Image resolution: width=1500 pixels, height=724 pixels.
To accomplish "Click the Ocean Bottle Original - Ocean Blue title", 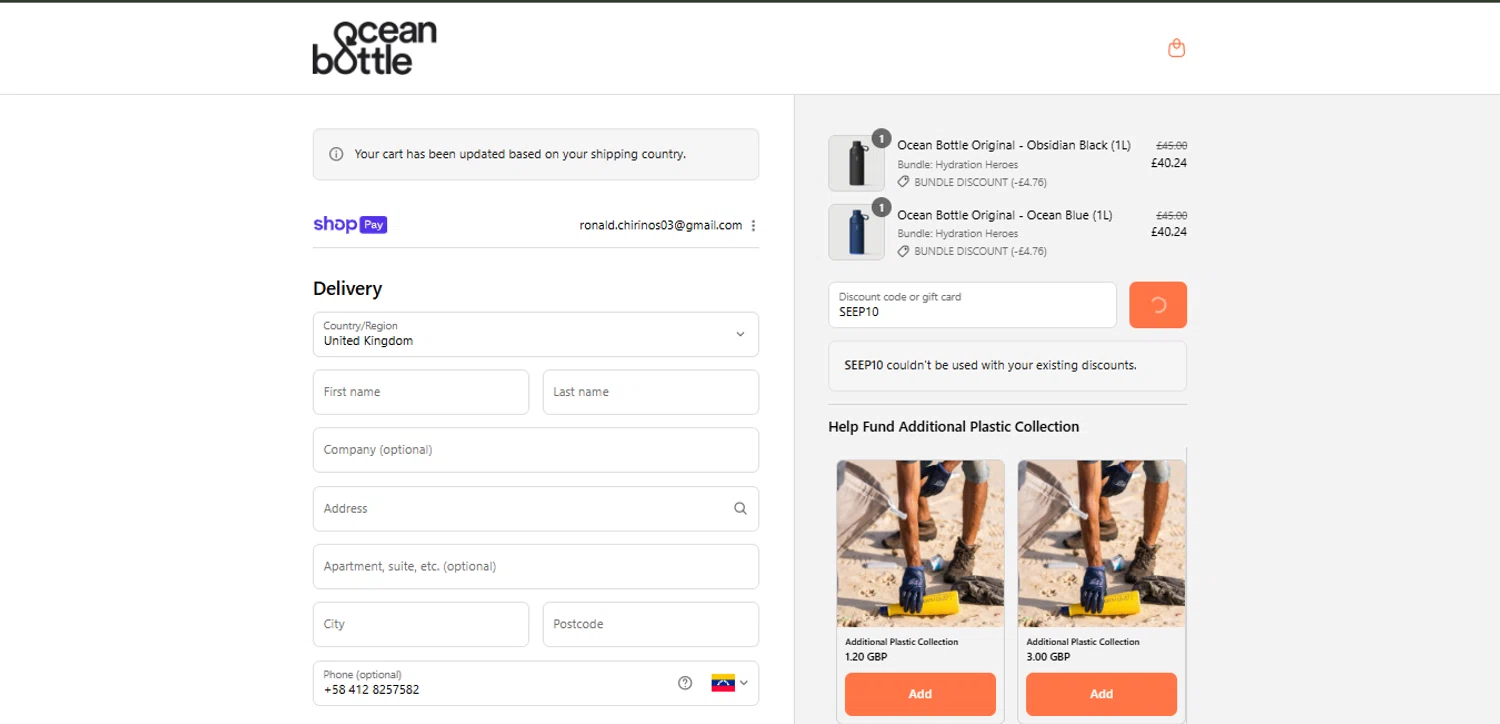I will 1004,215.
